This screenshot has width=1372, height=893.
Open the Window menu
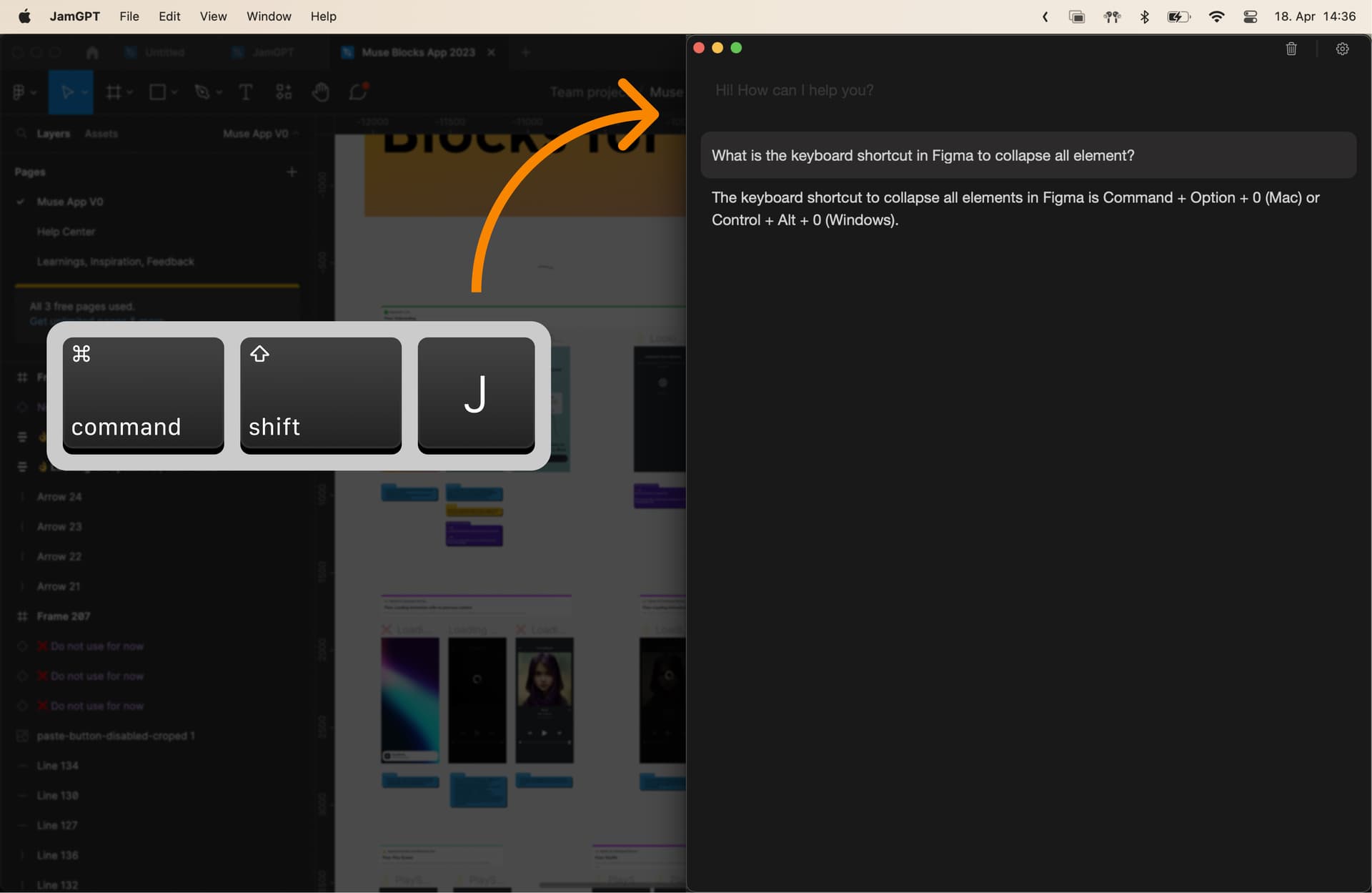(269, 16)
